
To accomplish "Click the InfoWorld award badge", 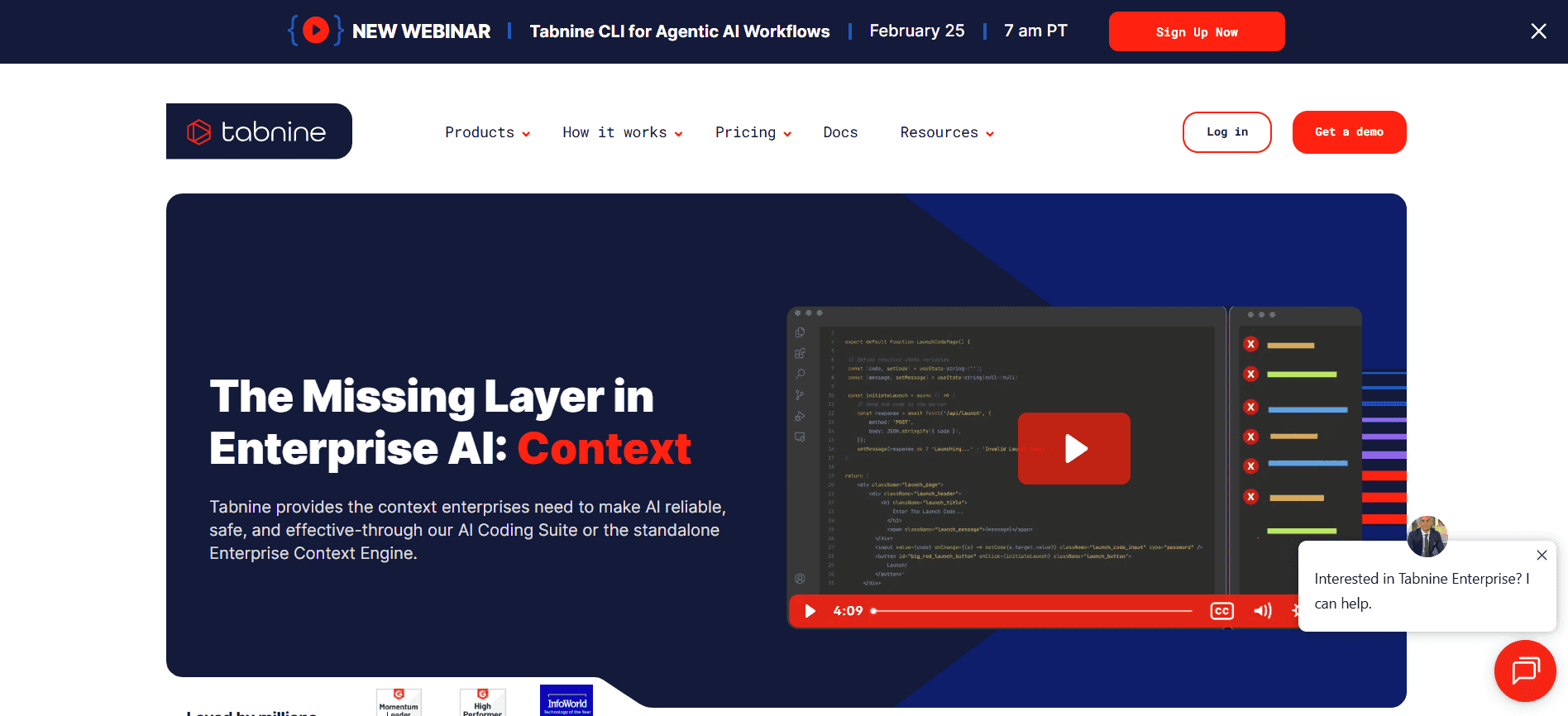I will pyautogui.click(x=566, y=700).
